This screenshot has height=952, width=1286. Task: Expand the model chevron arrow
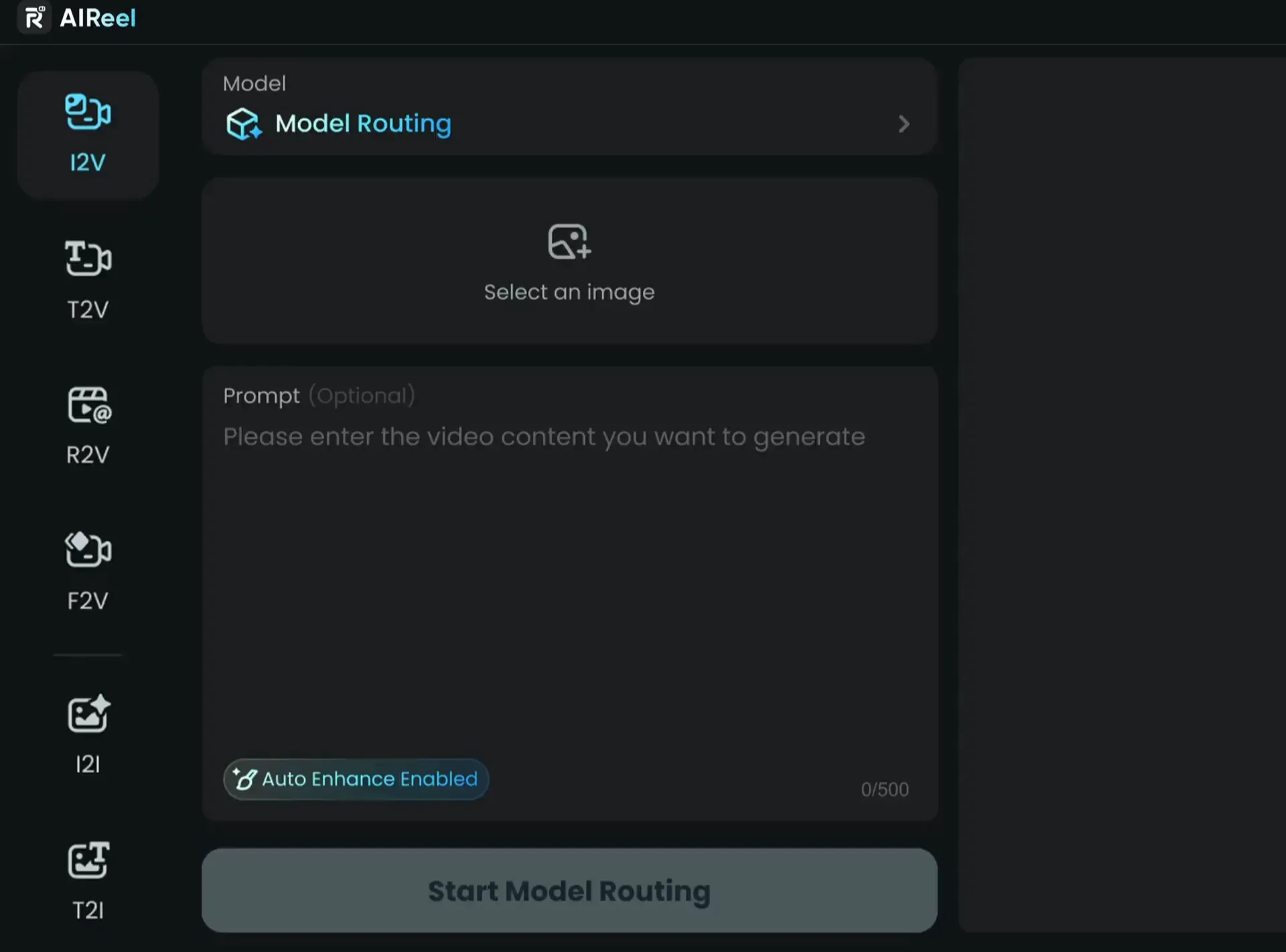pos(904,124)
